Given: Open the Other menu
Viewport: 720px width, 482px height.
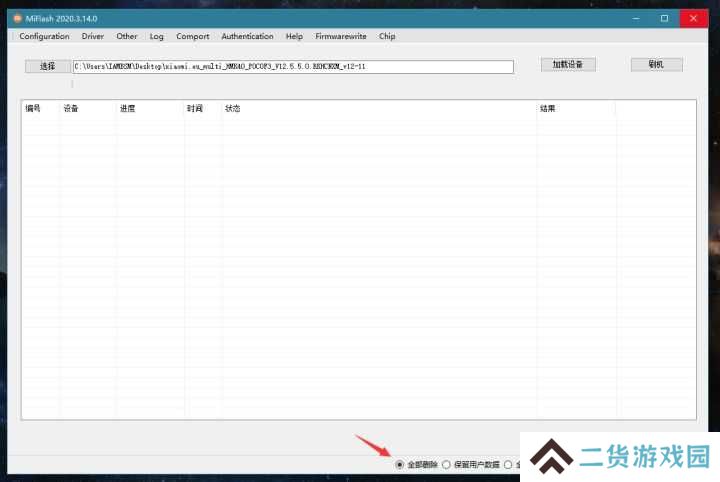Looking at the screenshot, I should coord(127,36).
